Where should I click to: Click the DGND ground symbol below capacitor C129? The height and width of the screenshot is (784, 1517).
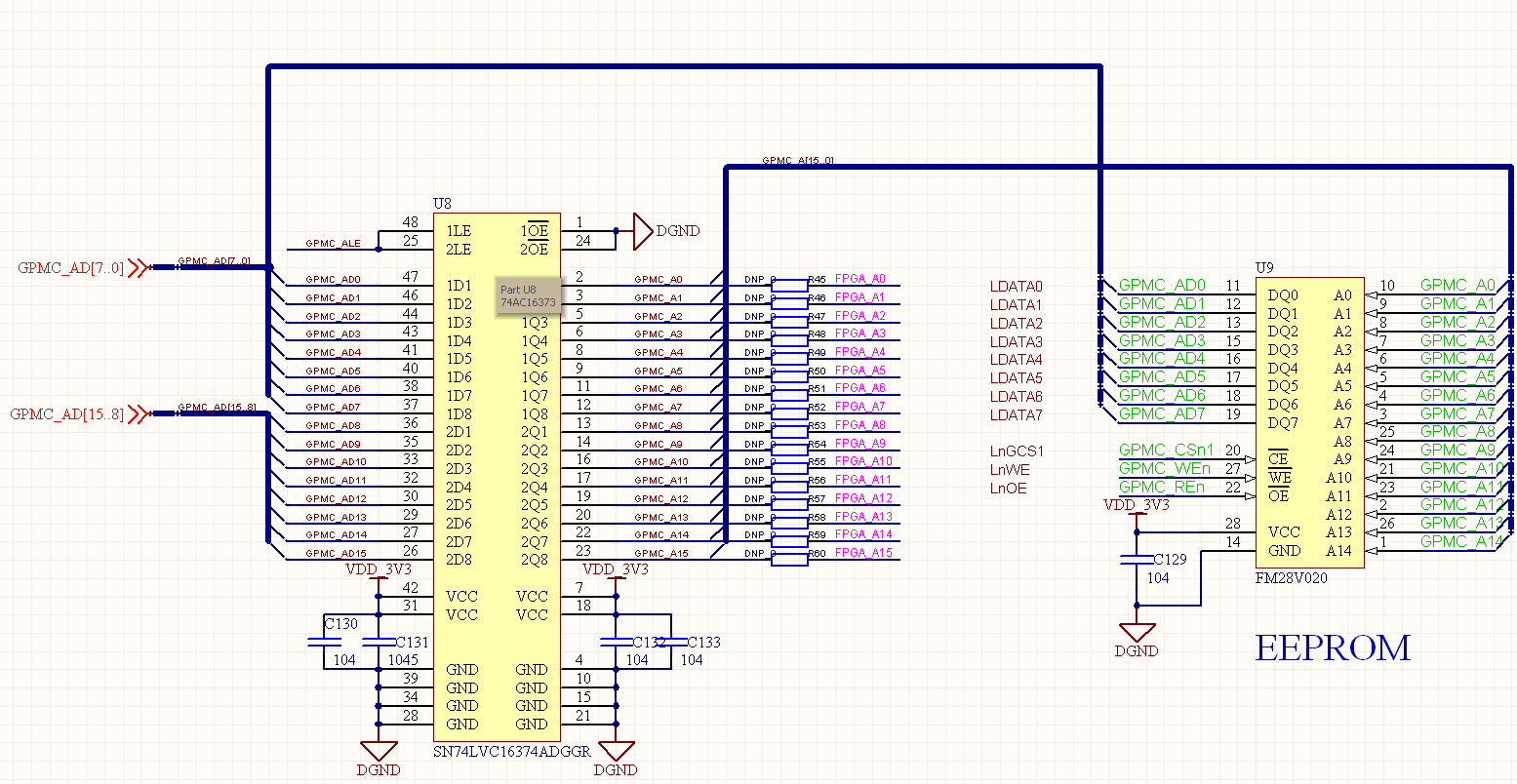point(1137,633)
